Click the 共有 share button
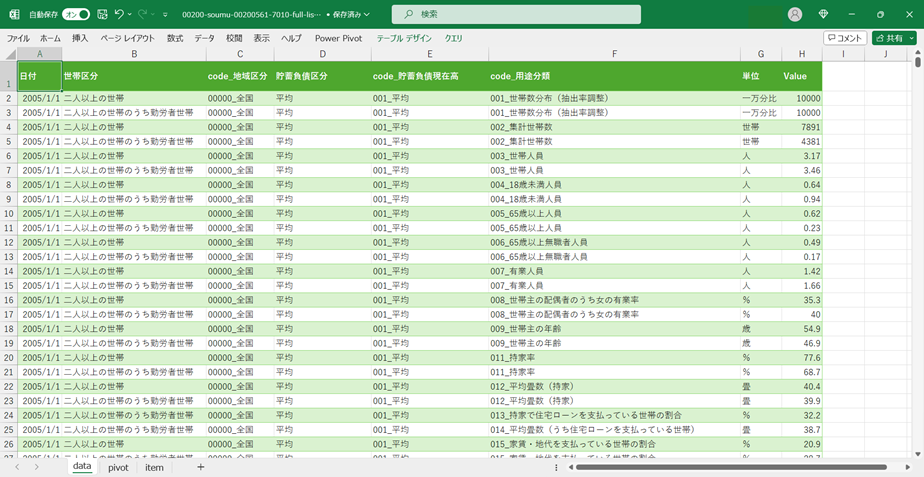924x477 pixels. coord(894,38)
